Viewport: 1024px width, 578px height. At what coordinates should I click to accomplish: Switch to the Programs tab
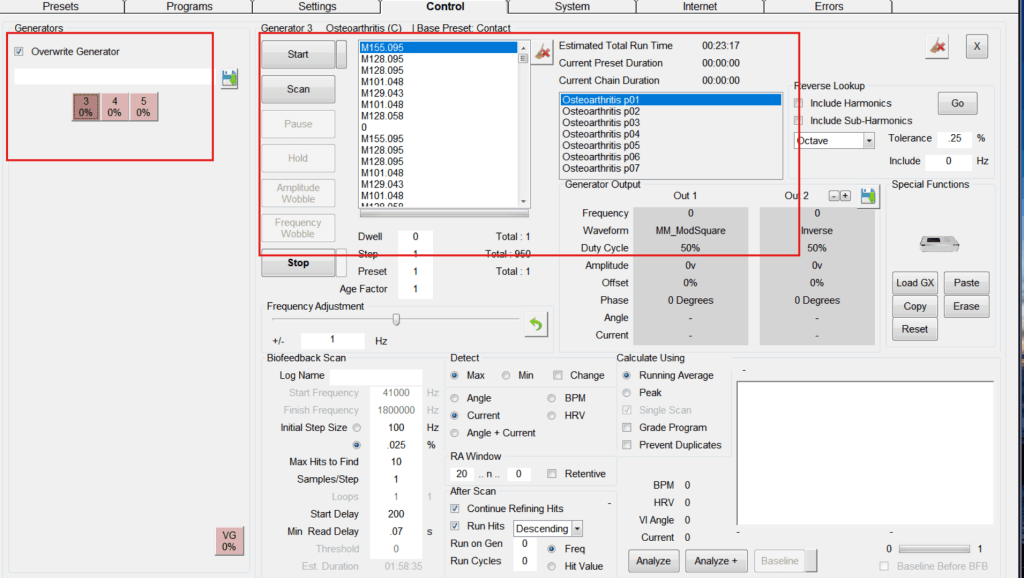coord(189,6)
